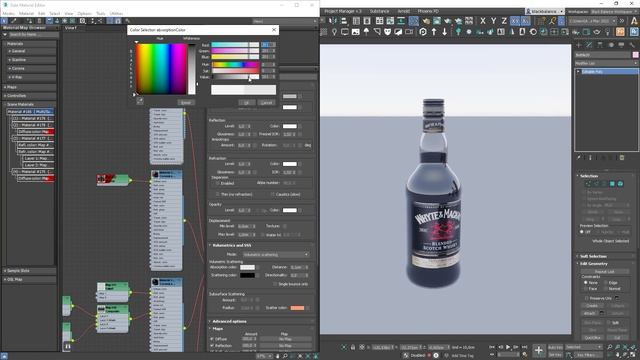Click the mask icon in the second toolbar row
Viewport: 640px width, 360px height.
(x=387, y=31)
